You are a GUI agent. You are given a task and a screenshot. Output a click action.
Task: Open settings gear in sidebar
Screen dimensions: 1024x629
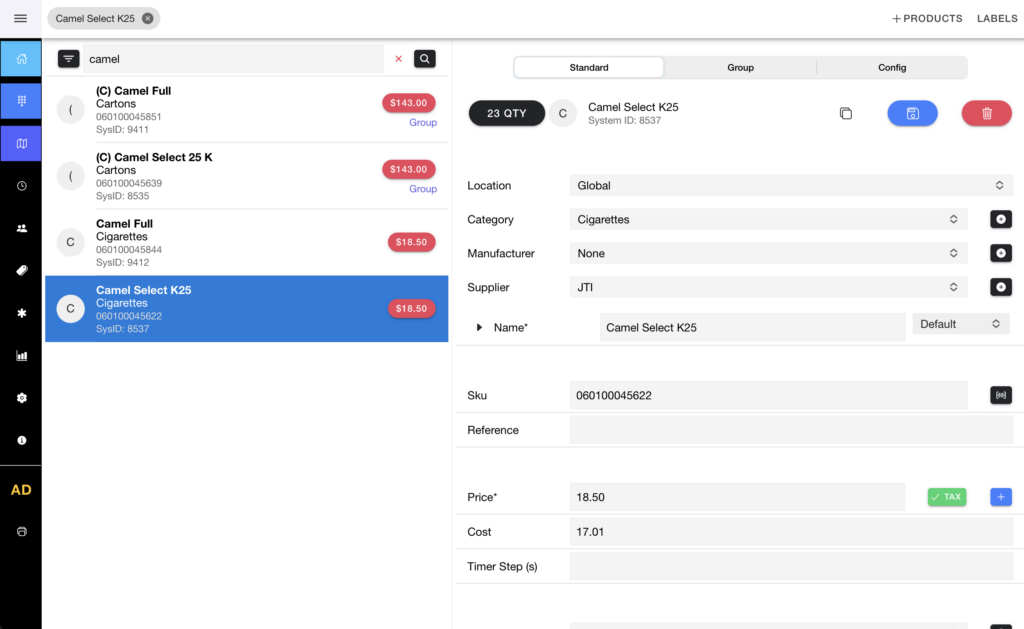(x=22, y=398)
